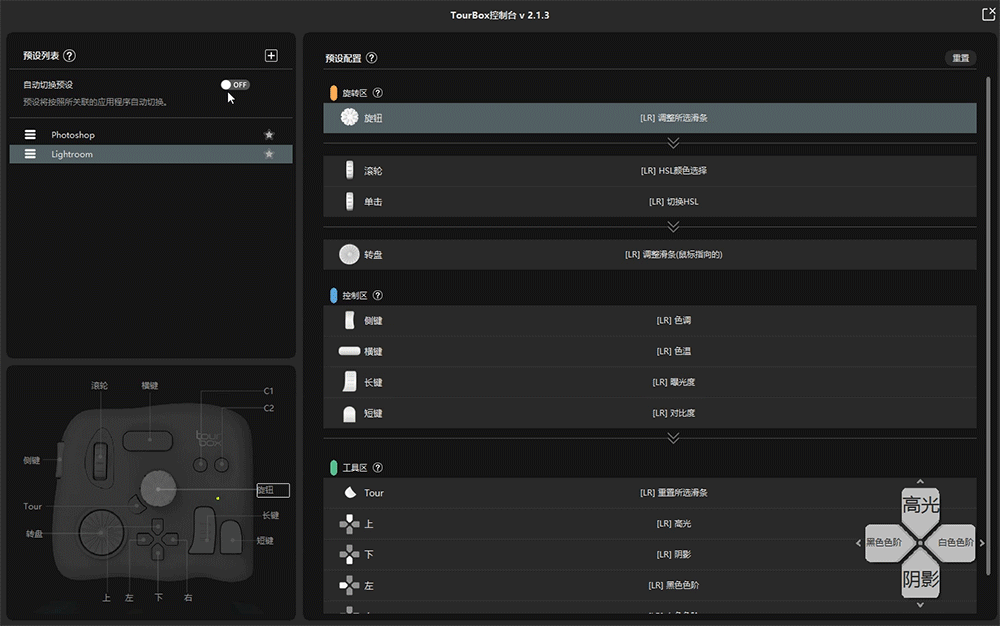
Task: Click the [LR] 曝光度 assignment
Action: click(673, 382)
